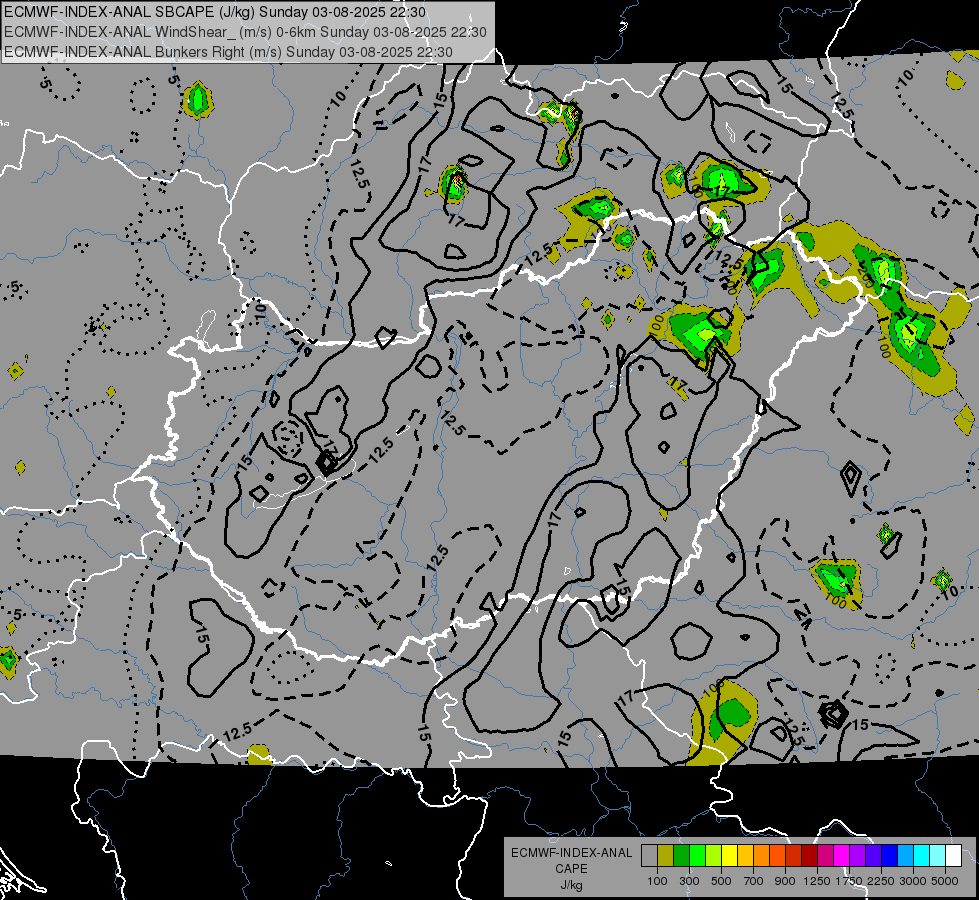
Task: Click the legend value 1250
Action: tap(817, 881)
